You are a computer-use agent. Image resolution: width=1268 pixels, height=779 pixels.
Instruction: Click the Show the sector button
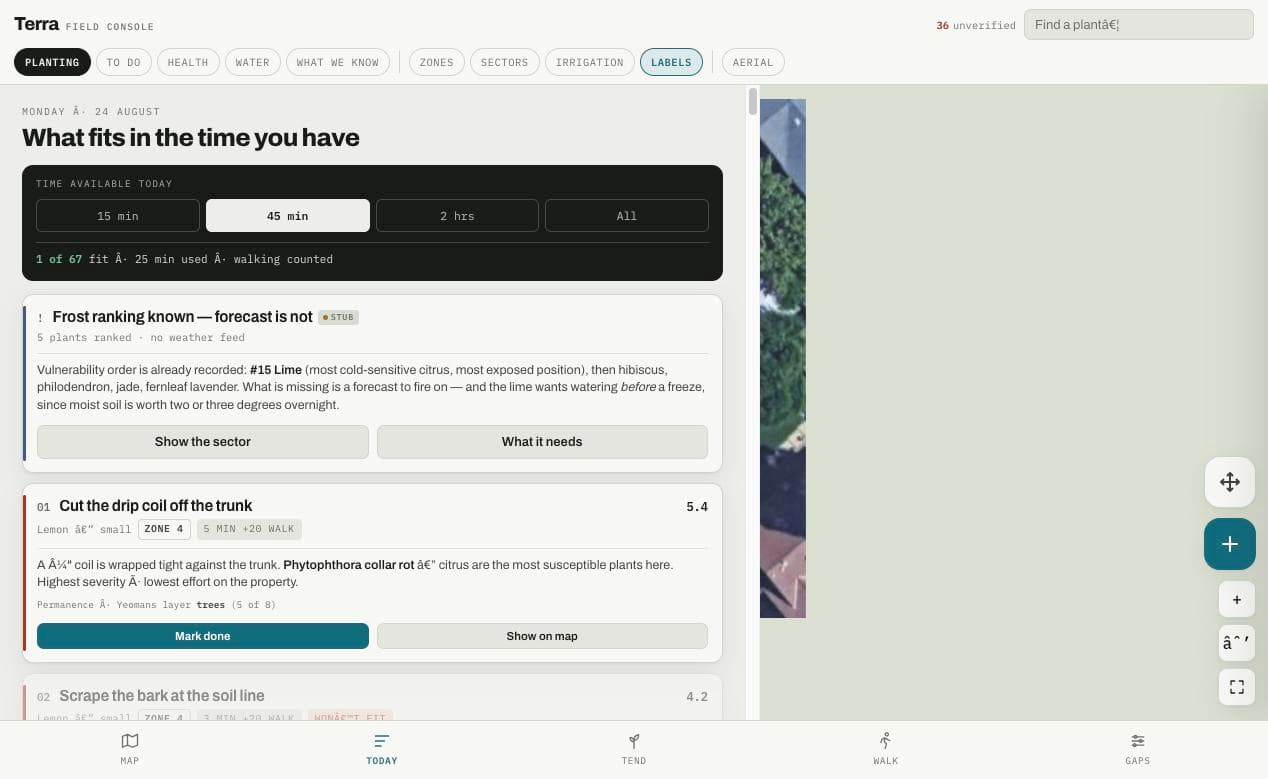coord(203,442)
